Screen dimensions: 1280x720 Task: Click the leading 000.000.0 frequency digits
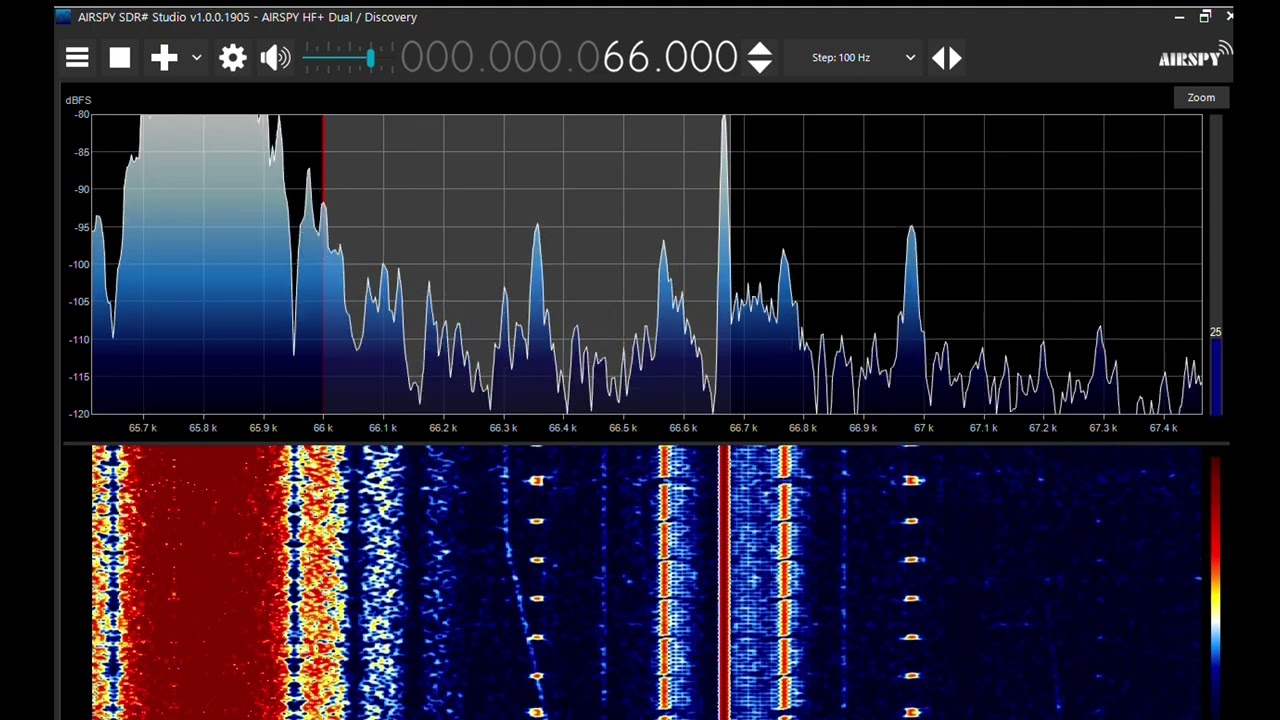coord(499,58)
